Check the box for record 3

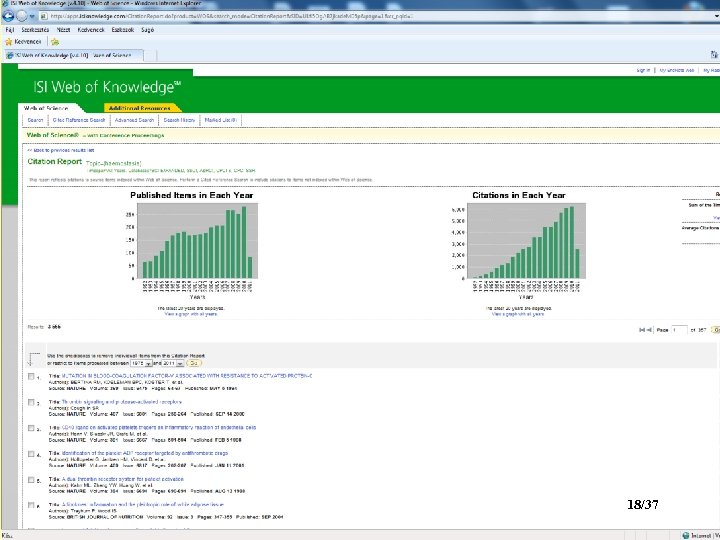[31, 428]
